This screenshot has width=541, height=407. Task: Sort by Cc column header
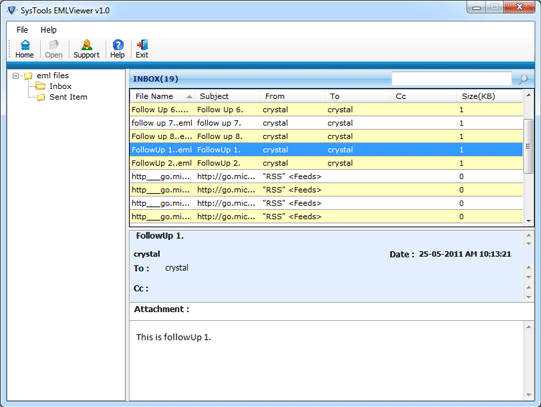pyautogui.click(x=423, y=96)
